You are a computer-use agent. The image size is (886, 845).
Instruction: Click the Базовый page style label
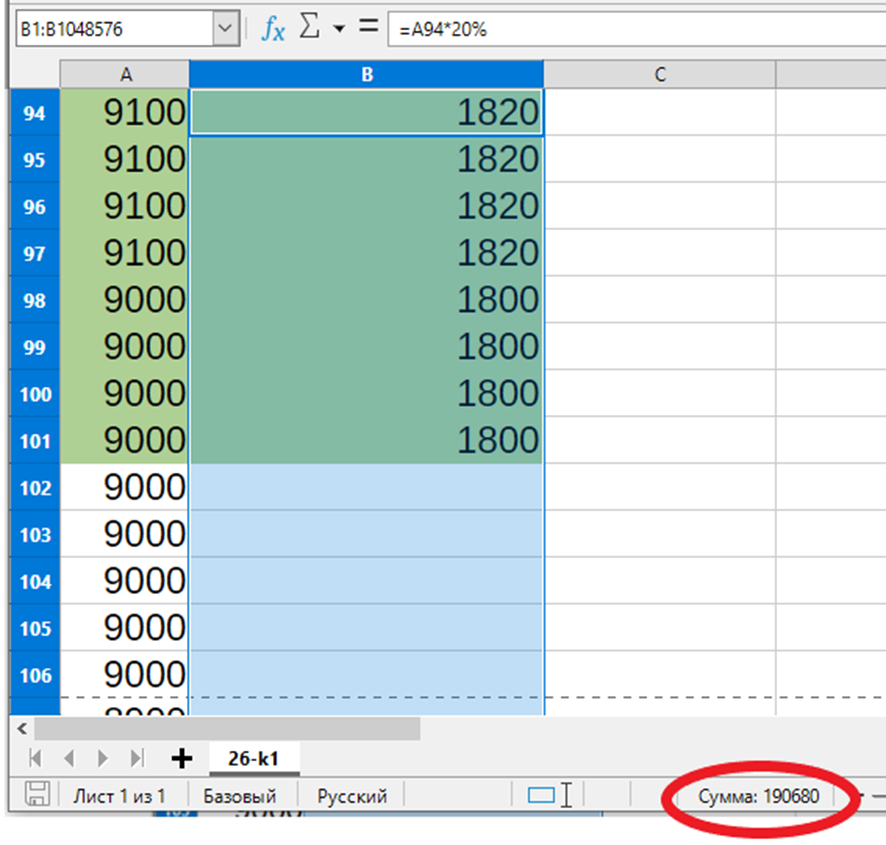(x=239, y=797)
